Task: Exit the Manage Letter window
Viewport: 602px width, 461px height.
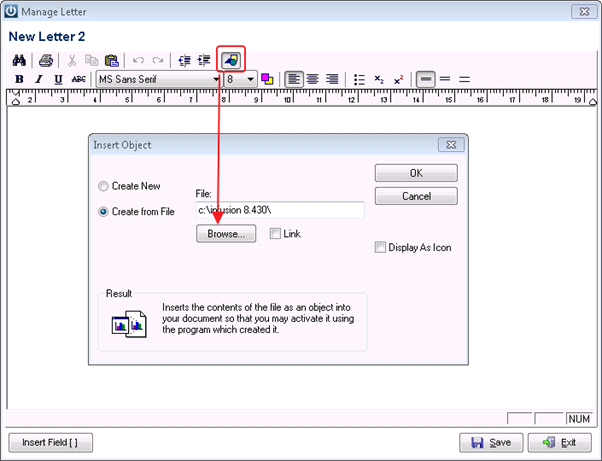Action: (x=560, y=443)
